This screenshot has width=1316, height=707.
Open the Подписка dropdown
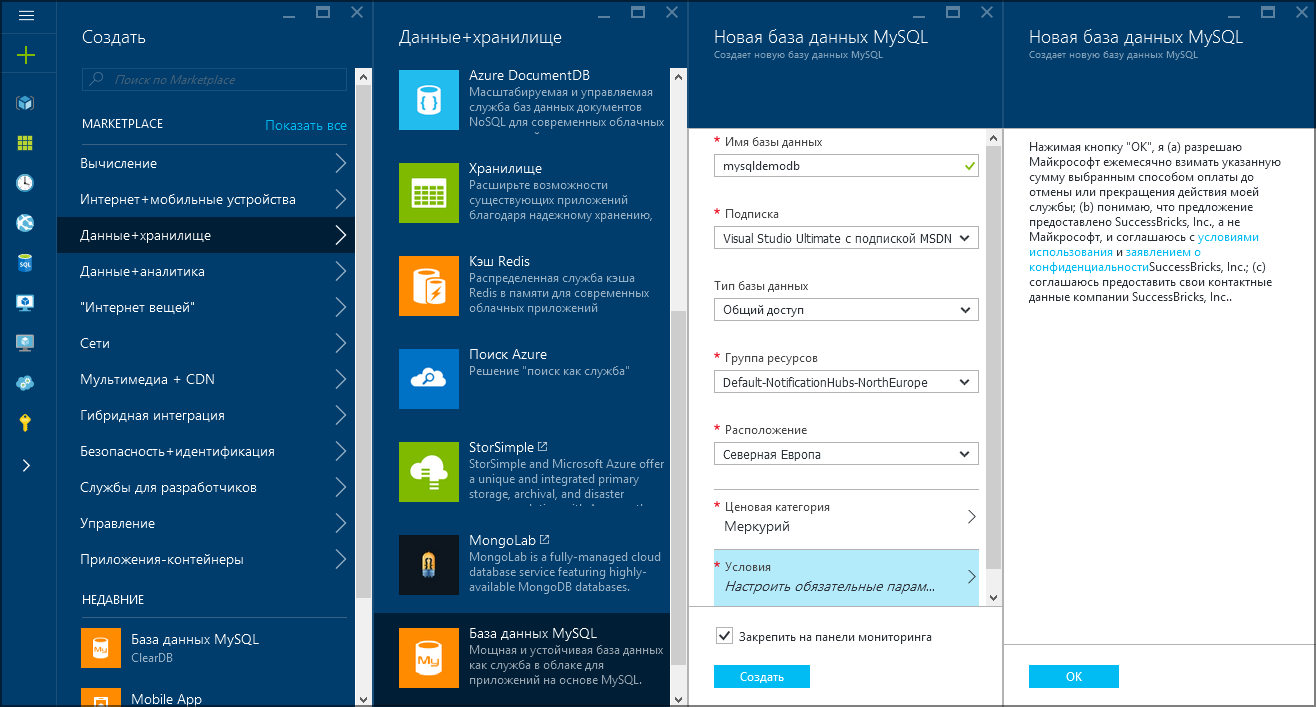pos(846,237)
